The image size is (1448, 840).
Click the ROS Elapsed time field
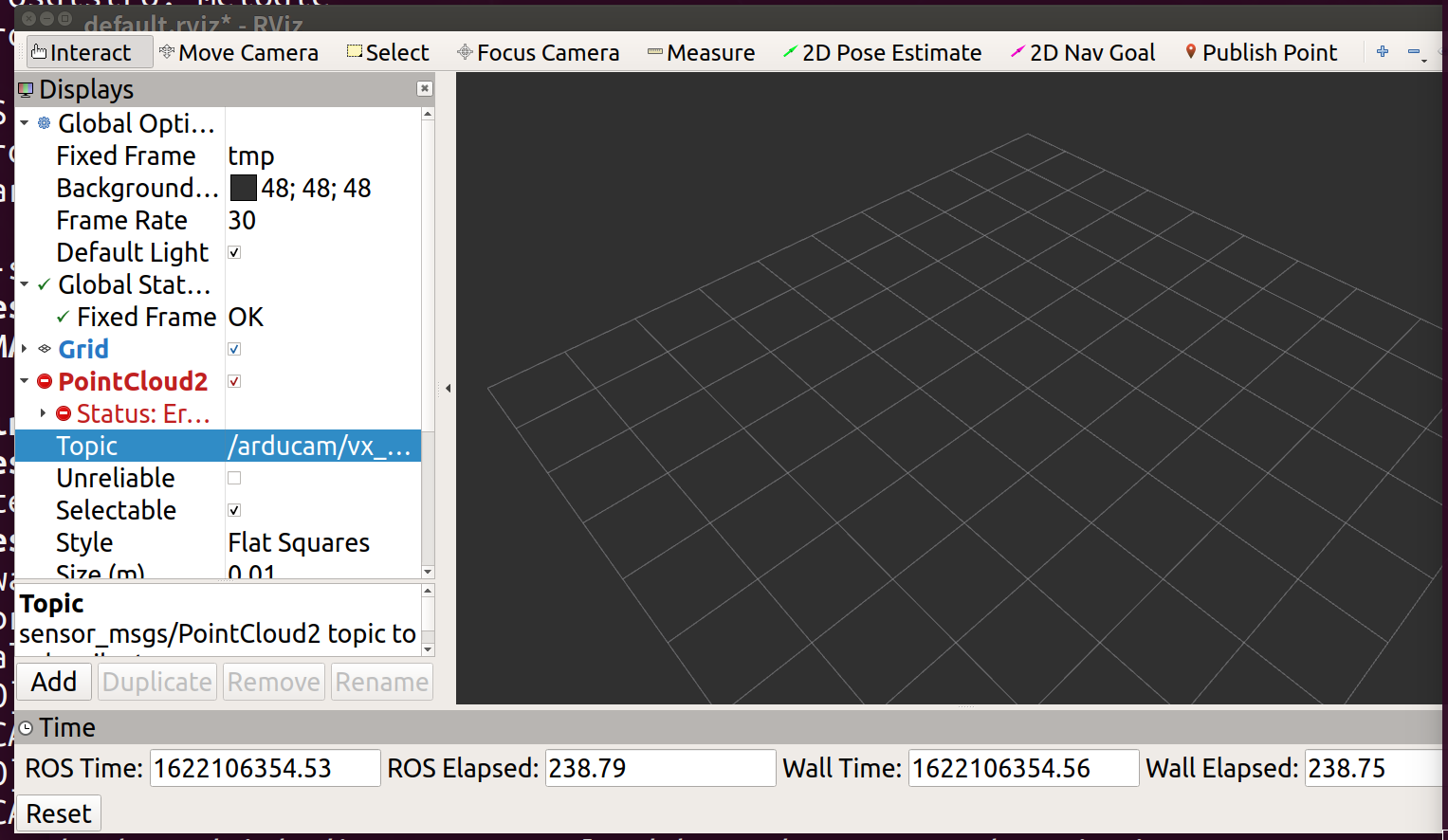point(659,768)
